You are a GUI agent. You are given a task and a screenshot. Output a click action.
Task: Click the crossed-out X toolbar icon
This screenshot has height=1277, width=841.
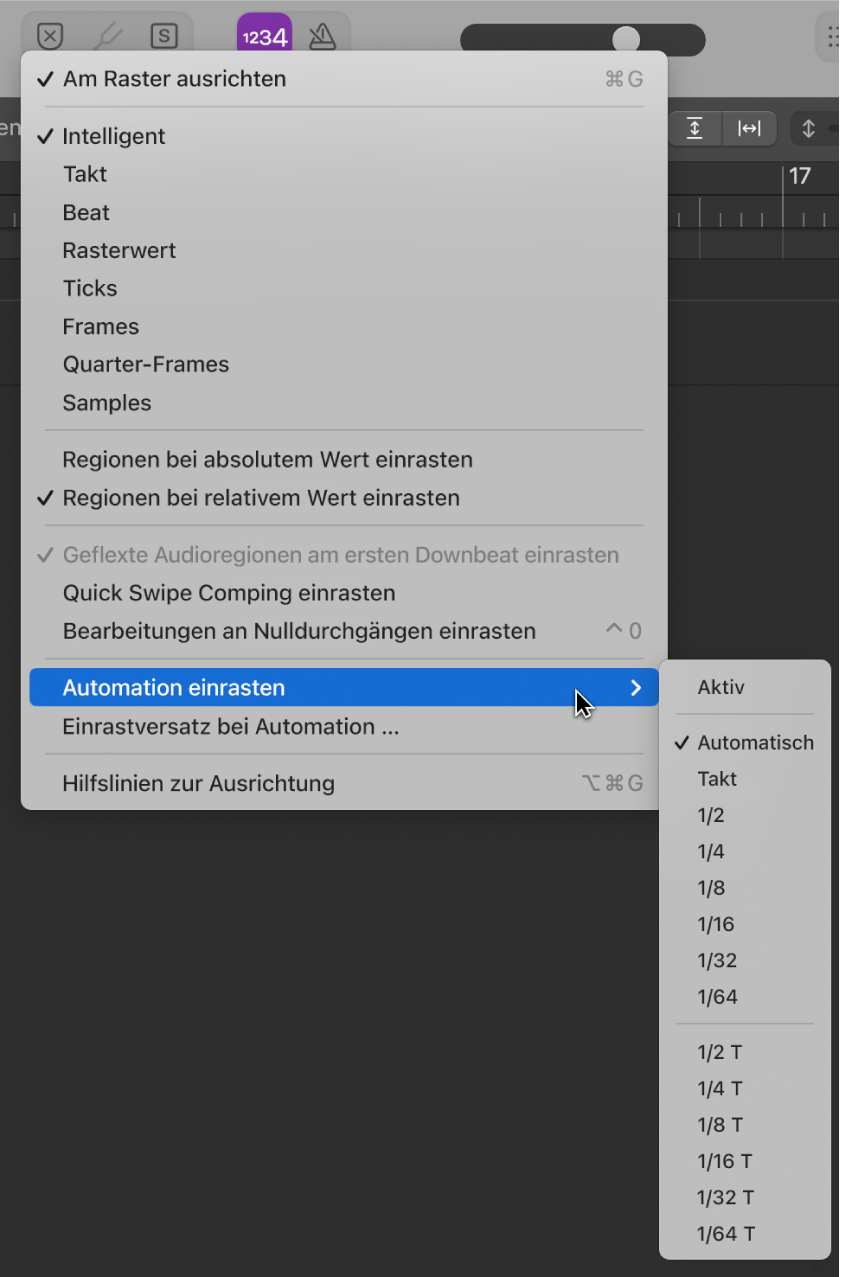49,35
